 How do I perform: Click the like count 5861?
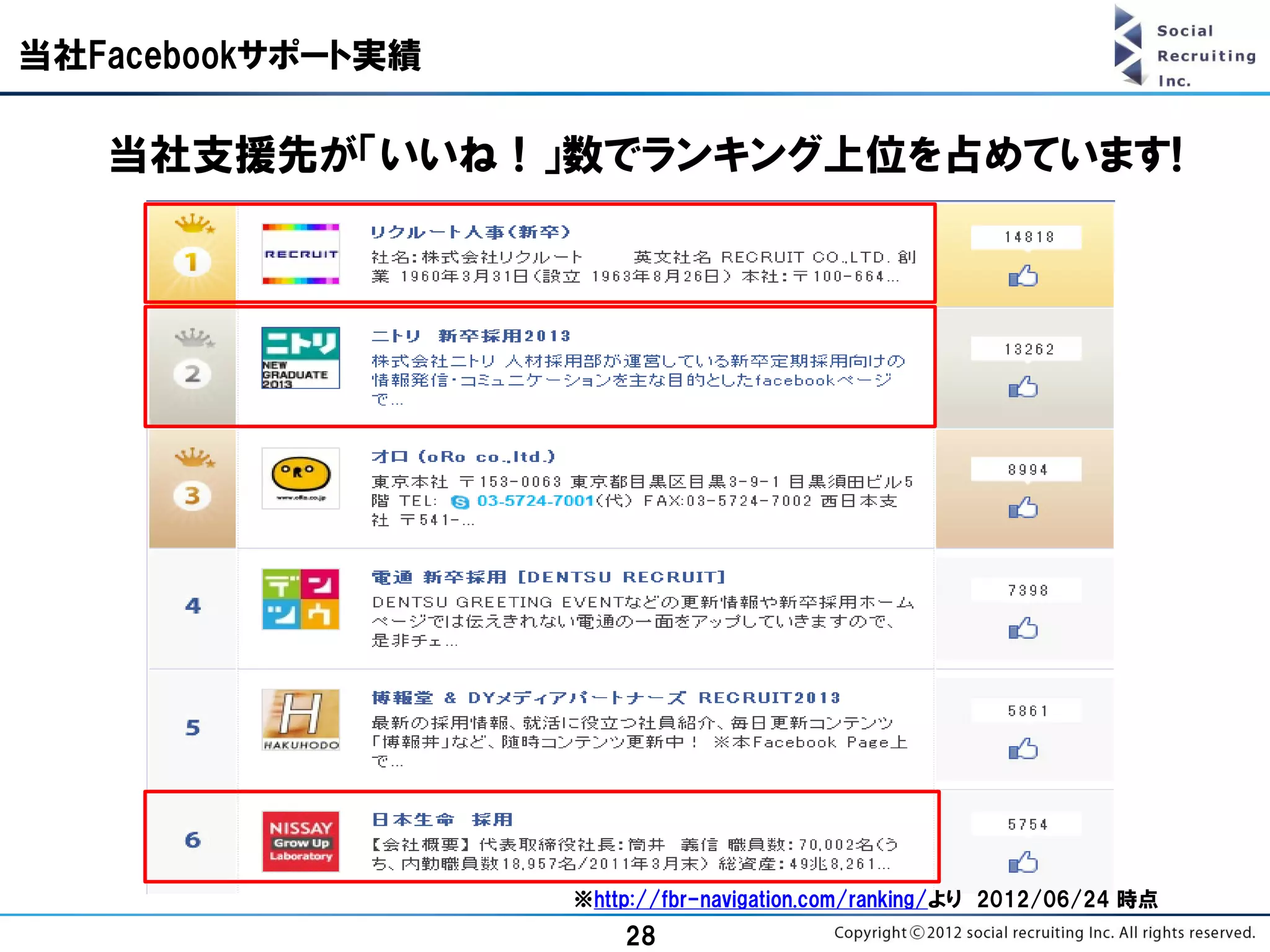(1028, 711)
